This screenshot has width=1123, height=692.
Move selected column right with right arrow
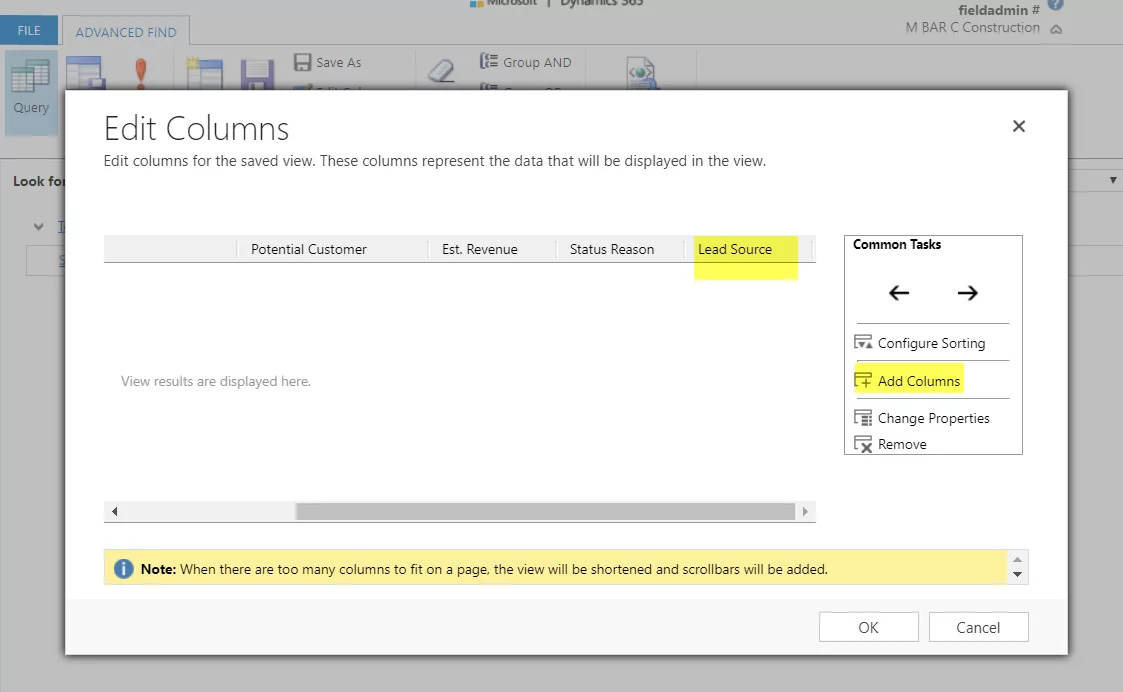point(968,292)
